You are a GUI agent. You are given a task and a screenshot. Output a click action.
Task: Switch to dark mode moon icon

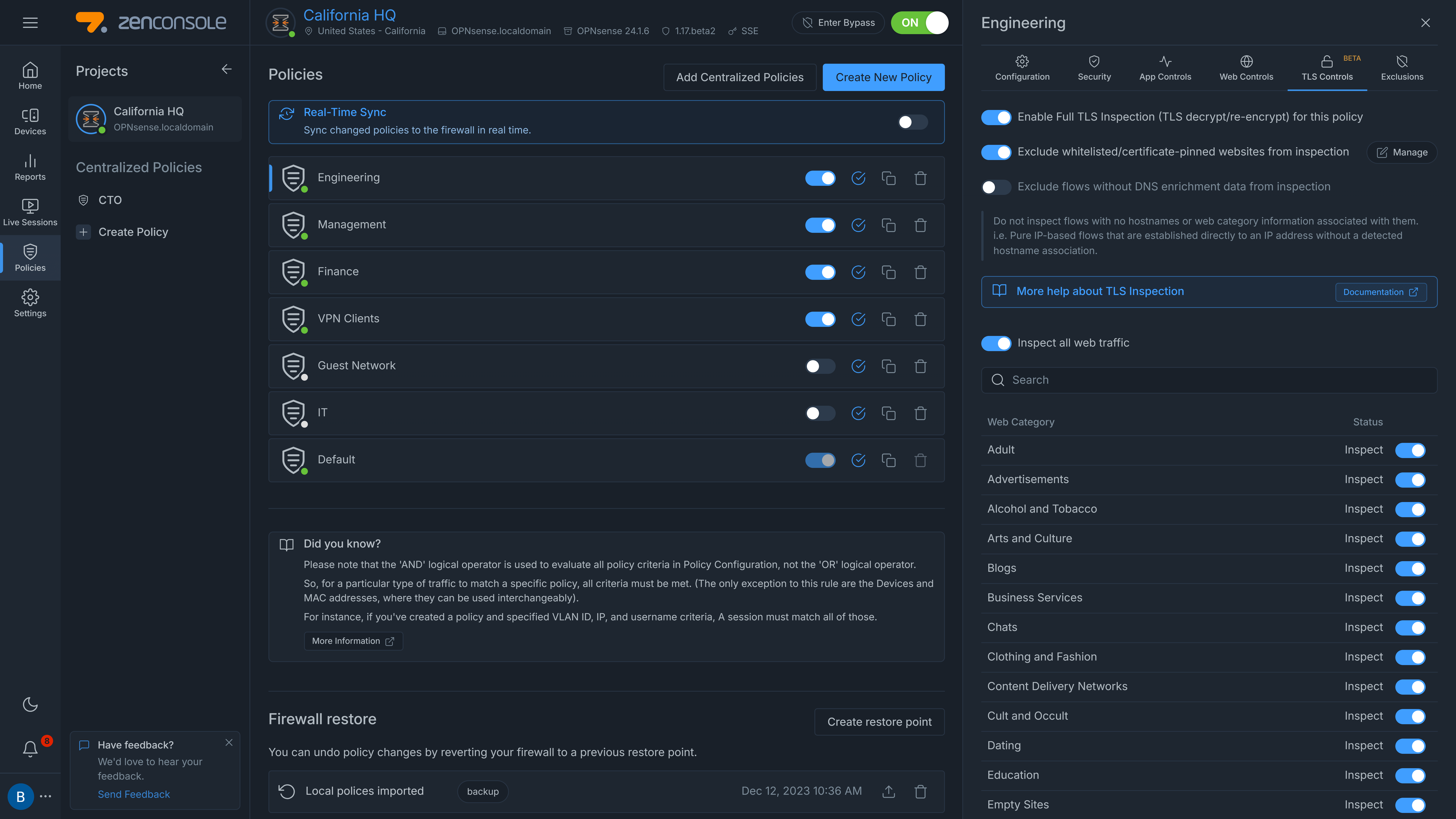pos(30,704)
